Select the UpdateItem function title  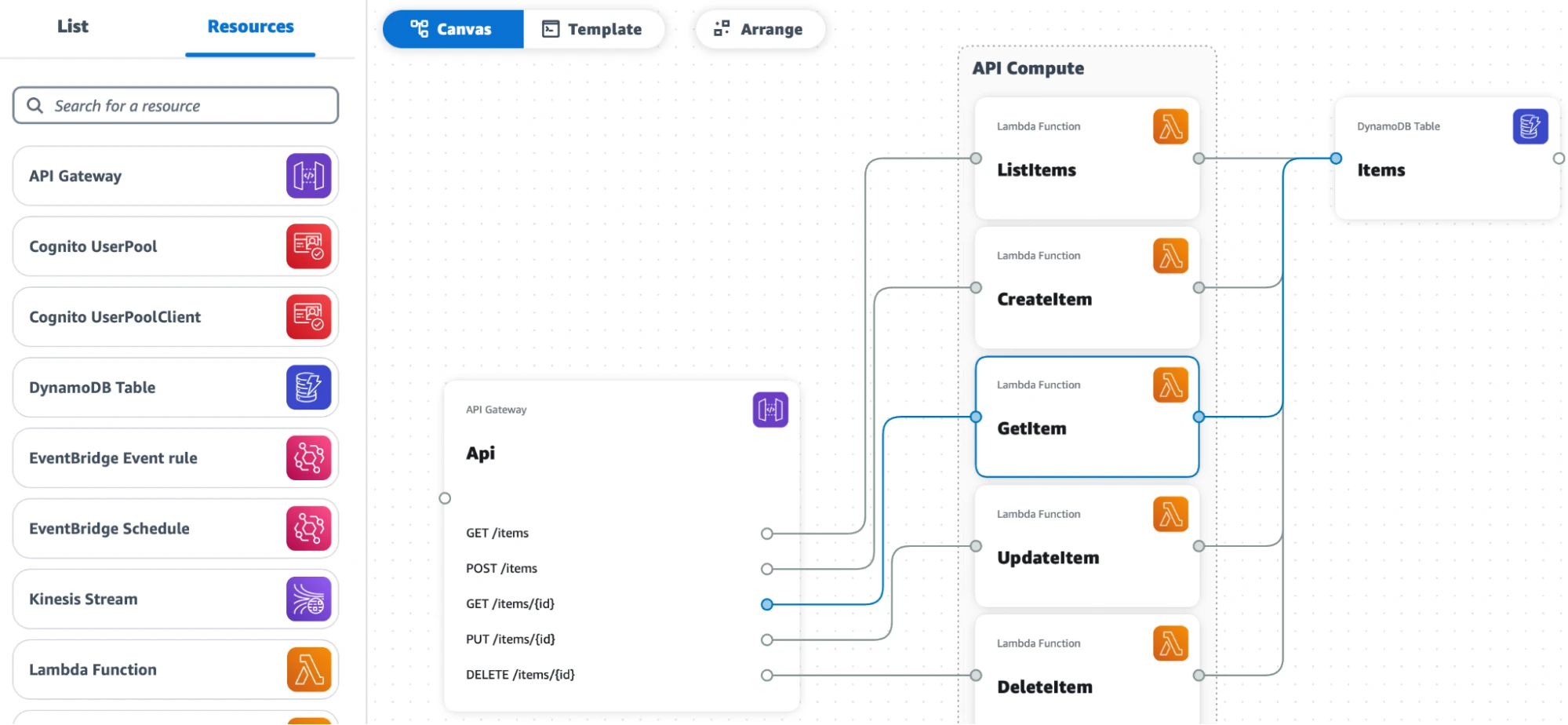1048,558
